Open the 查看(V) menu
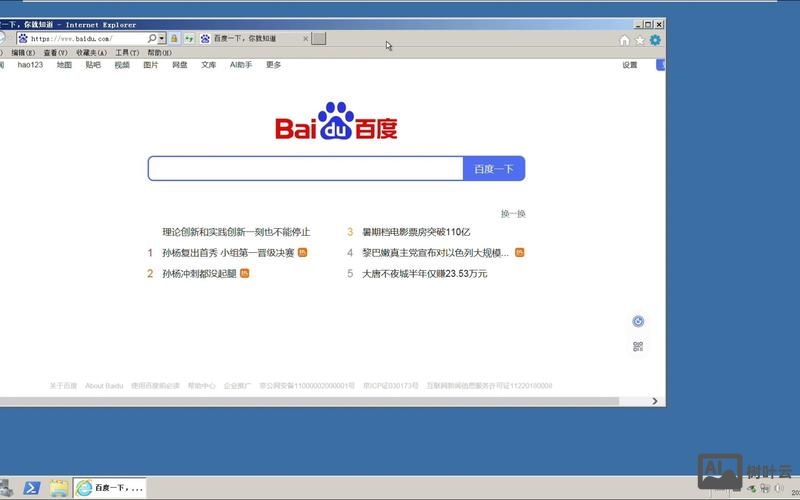 55,53
